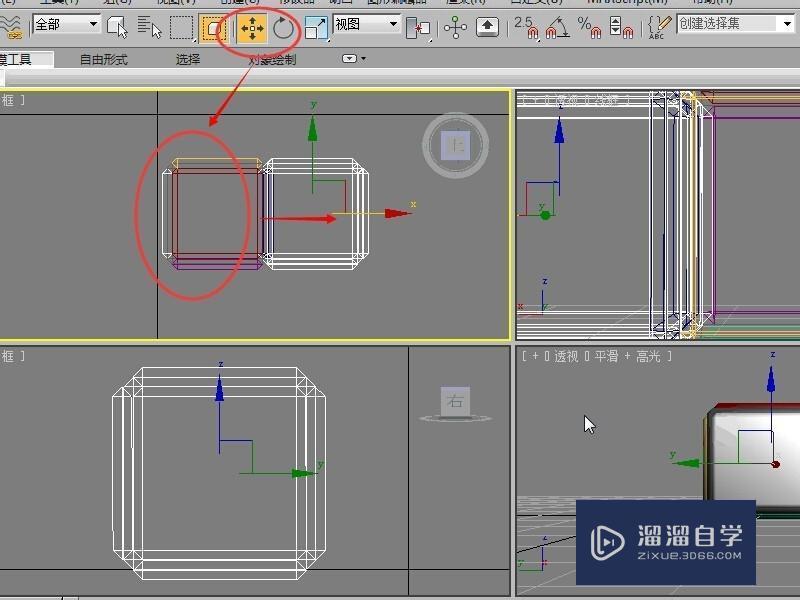Toggle Angle Snap

(558, 27)
